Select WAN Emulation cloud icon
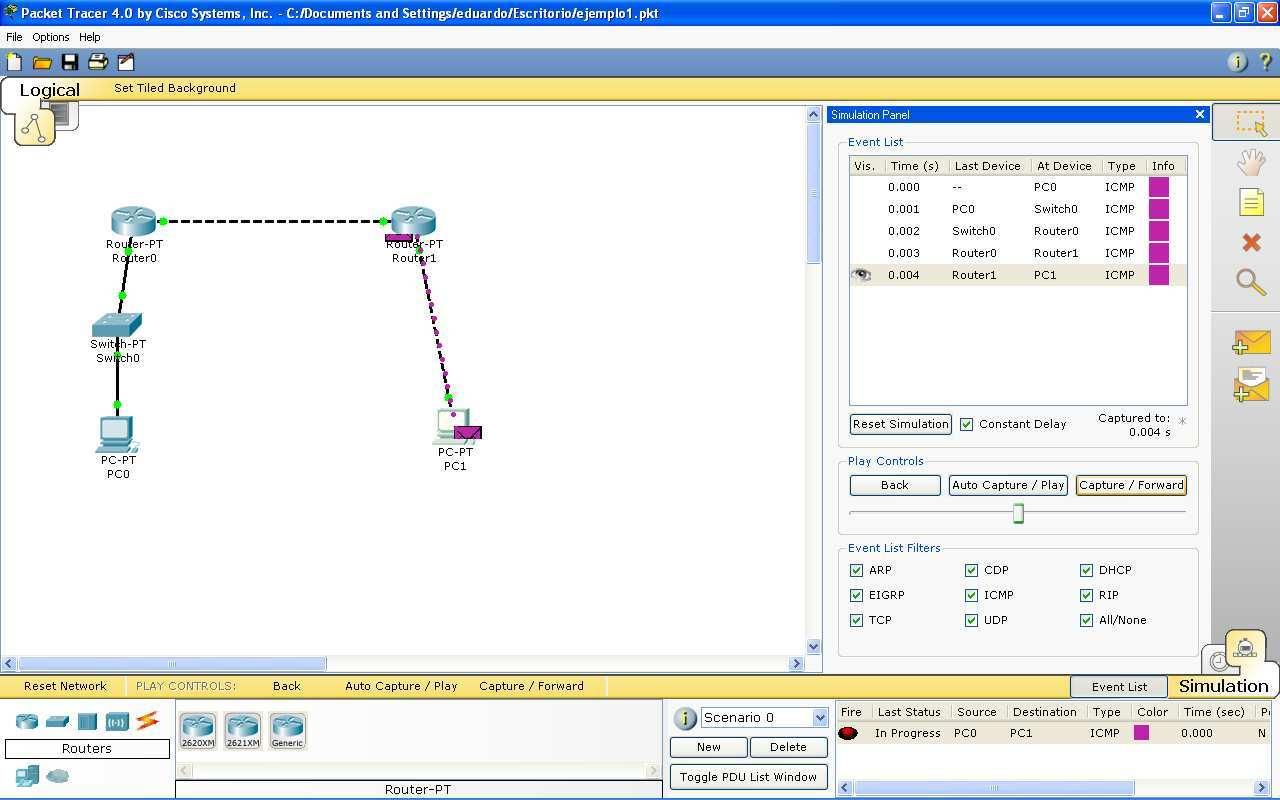The image size is (1280, 800). point(58,775)
